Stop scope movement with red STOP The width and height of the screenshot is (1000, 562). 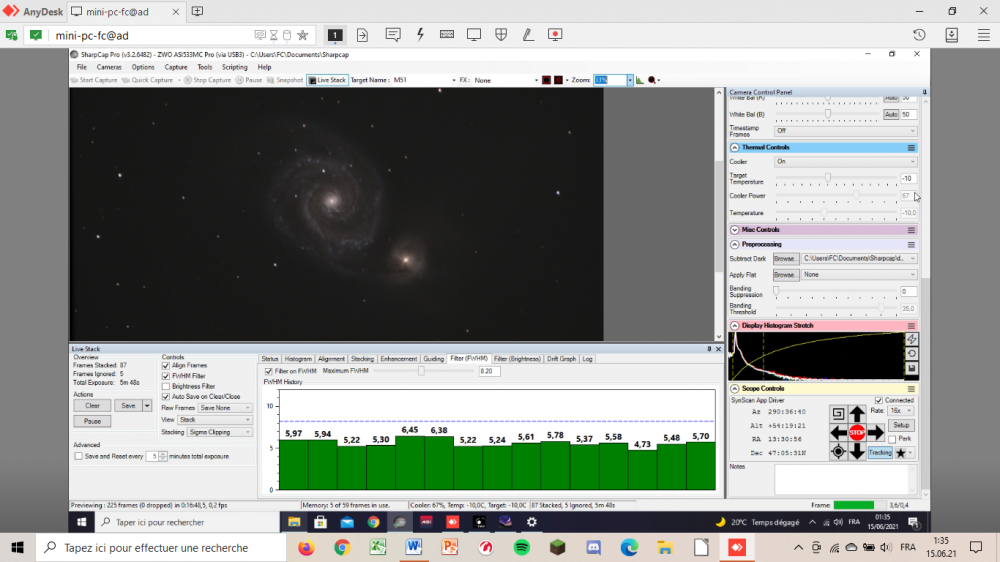(857, 433)
